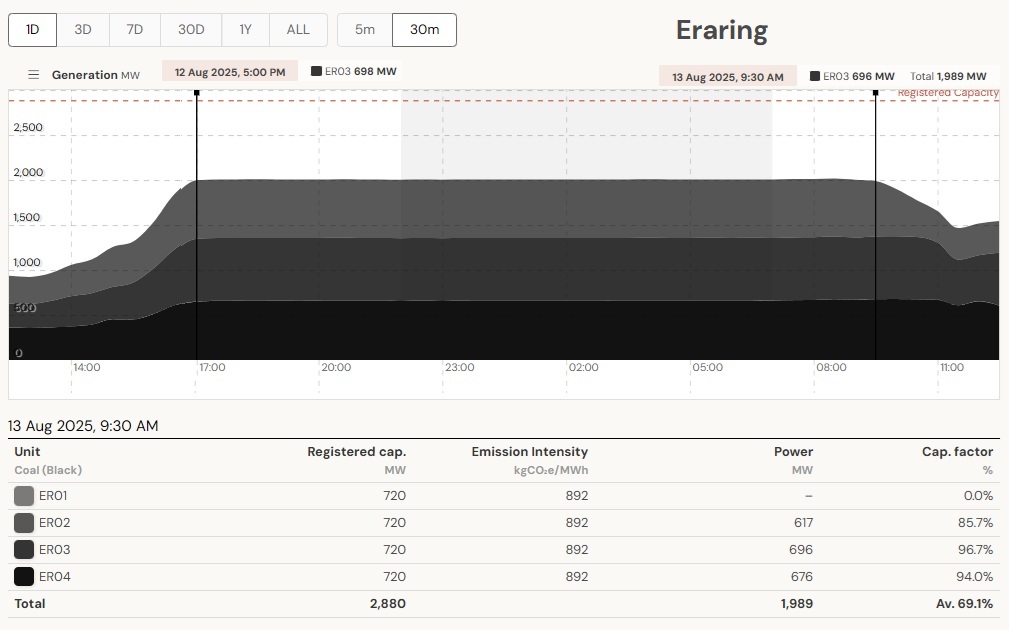Toggle the ER03 unit swatch

click(24, 550)
